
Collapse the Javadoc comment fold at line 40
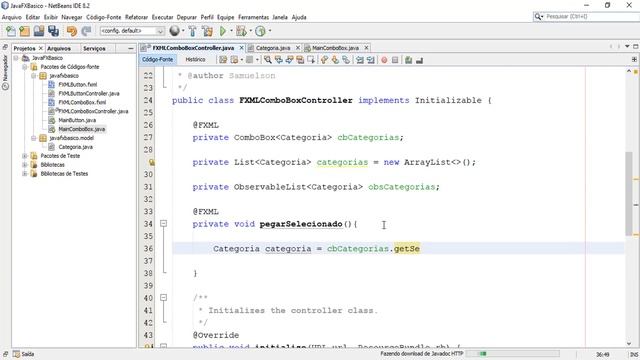click(x=163, y=298)
